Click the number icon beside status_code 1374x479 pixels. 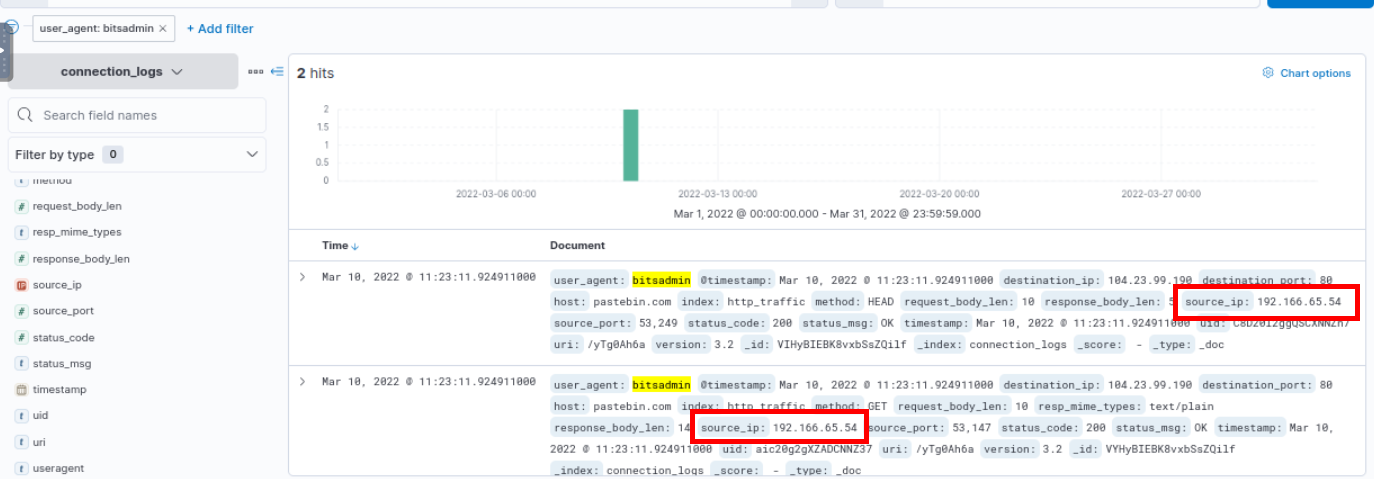[21, 337]
